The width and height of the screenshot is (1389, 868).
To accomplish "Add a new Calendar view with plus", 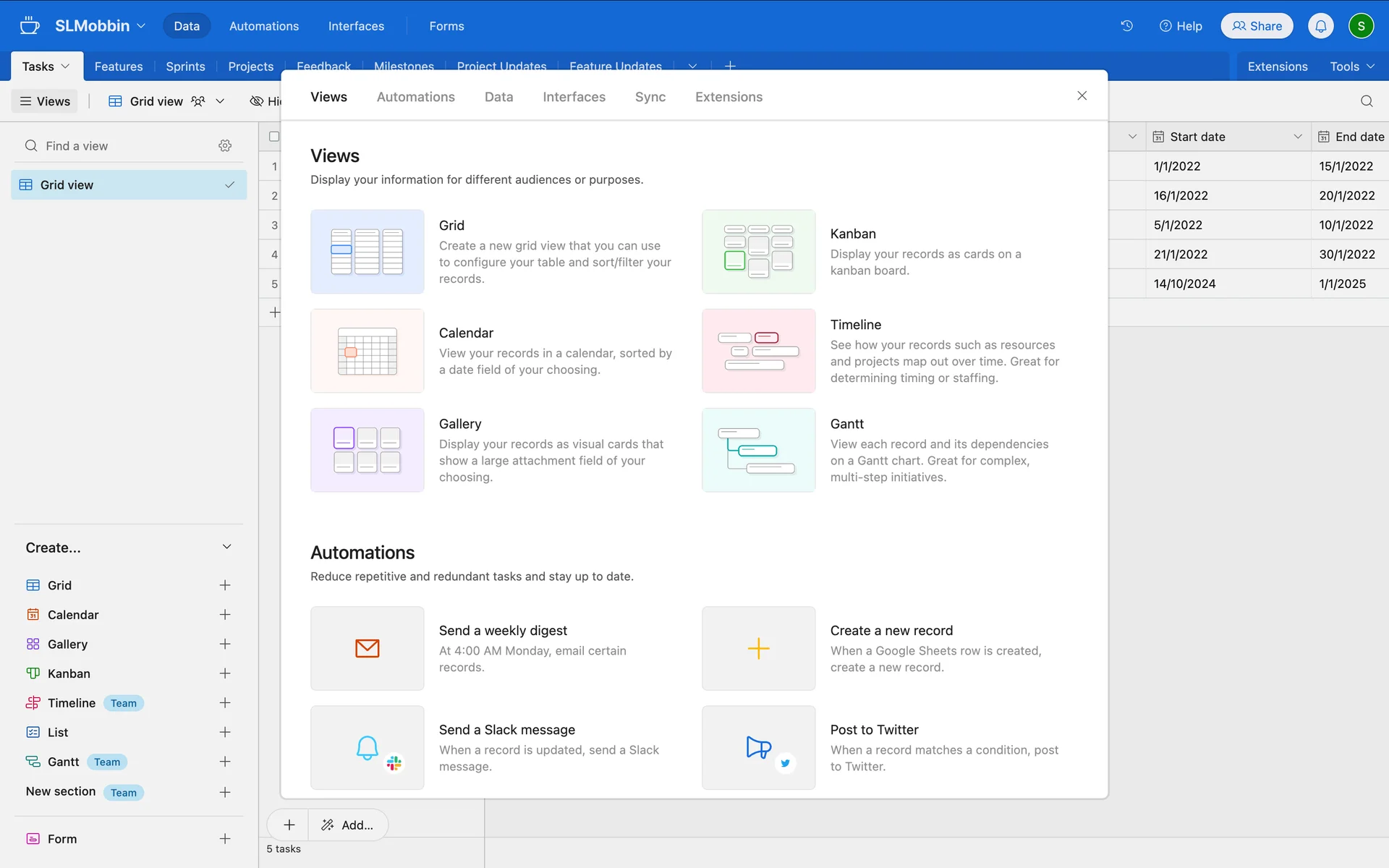I will coord(225,614).
